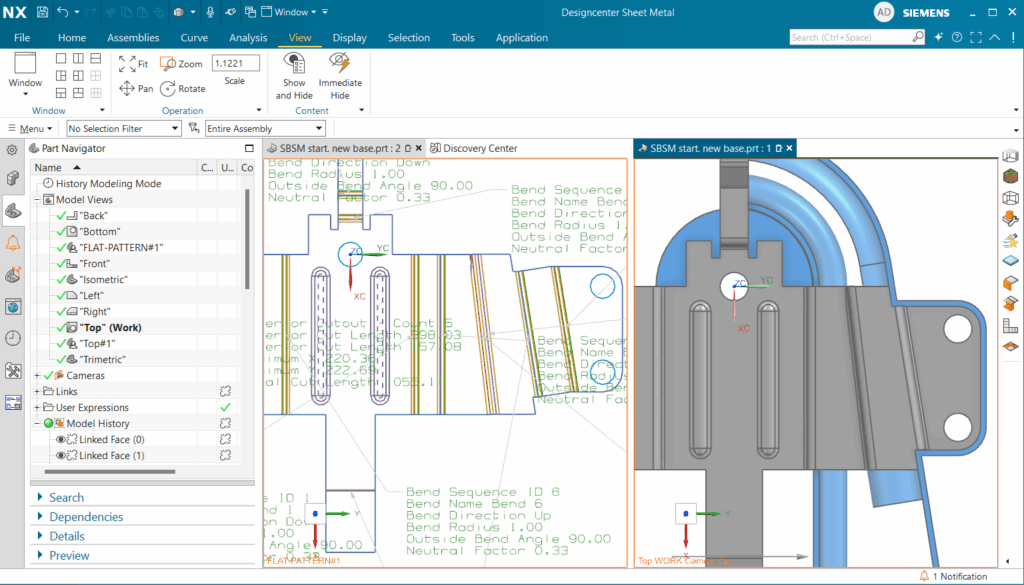Click the Immediate Hide tool
Image resolution: width=1024 pixels, height=585 pixels.
click(x=340, y=63)
